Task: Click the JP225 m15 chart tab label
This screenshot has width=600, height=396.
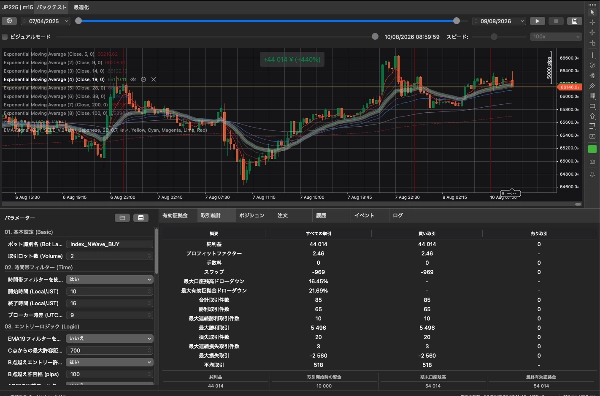Action: point(17,7)
